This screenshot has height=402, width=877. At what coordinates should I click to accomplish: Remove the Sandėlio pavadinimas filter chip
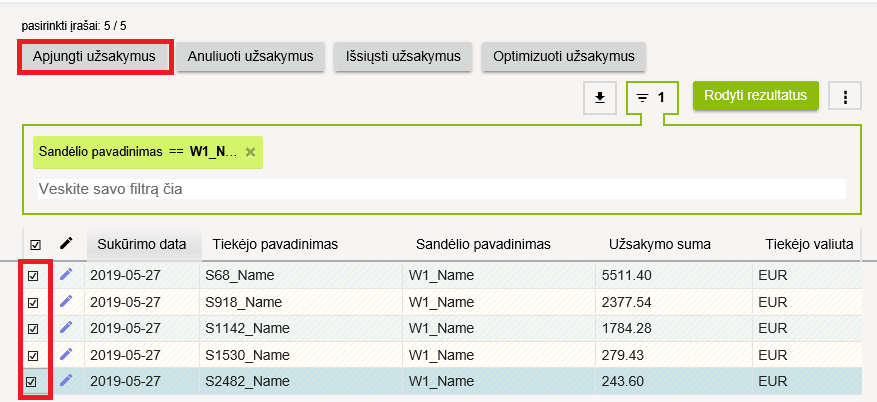click(x=251, y=152)
